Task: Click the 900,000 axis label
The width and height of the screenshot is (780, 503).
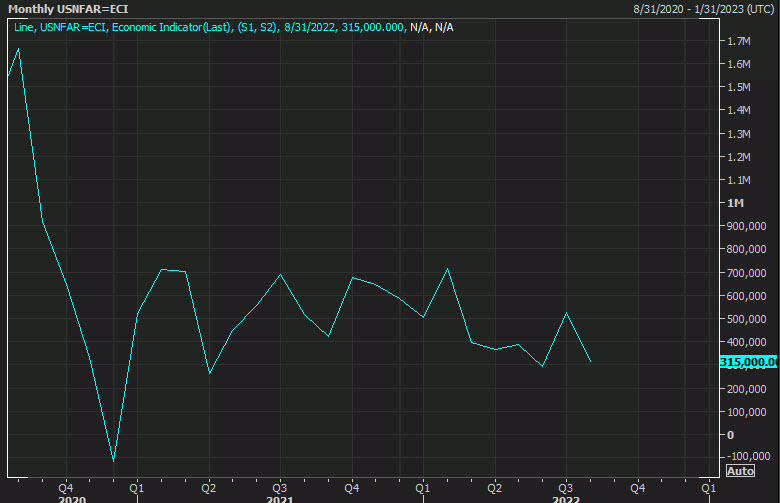Action: [x=746, y=226]
